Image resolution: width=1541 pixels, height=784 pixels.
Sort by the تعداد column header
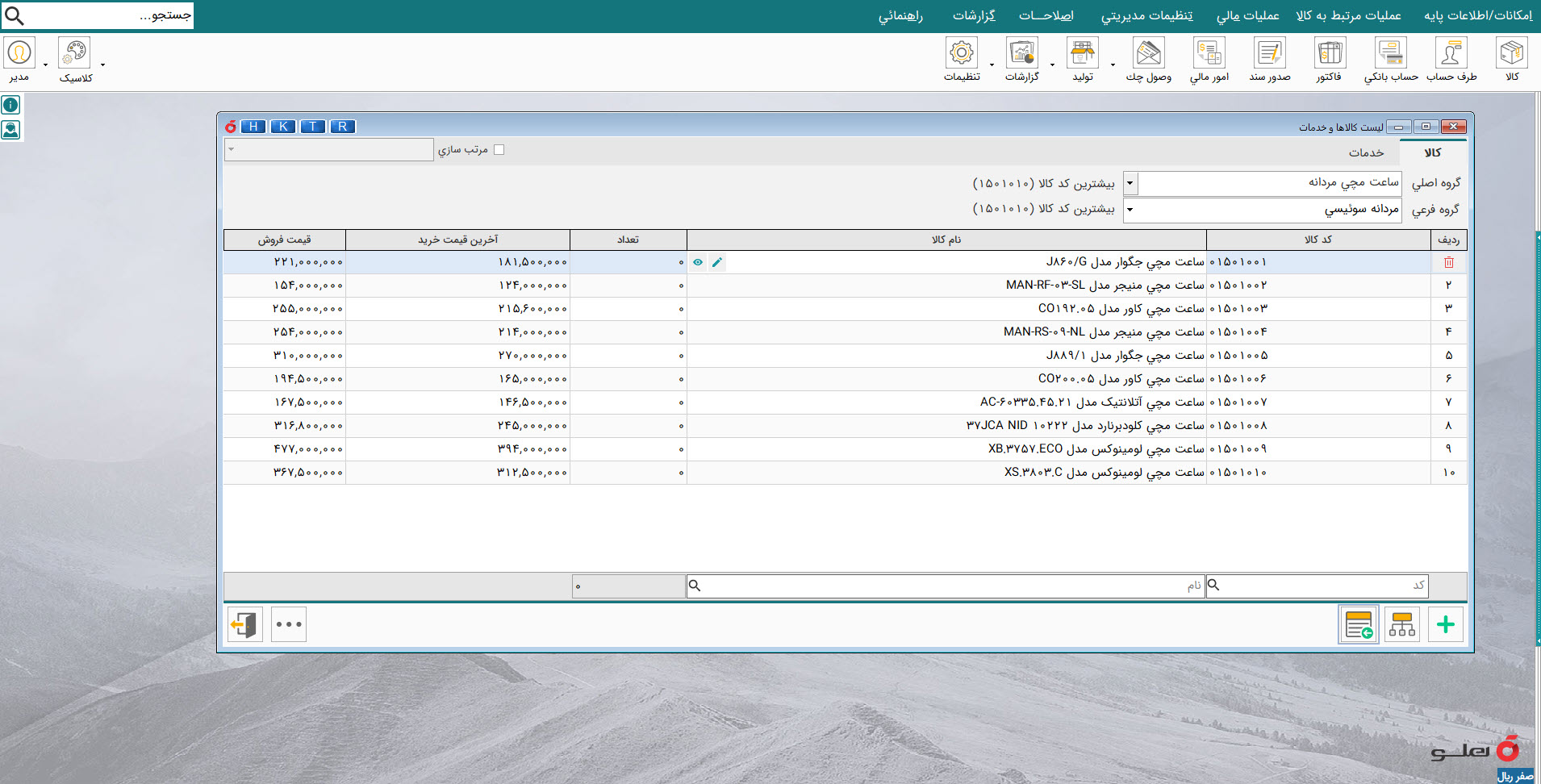(x=628, y=240)
